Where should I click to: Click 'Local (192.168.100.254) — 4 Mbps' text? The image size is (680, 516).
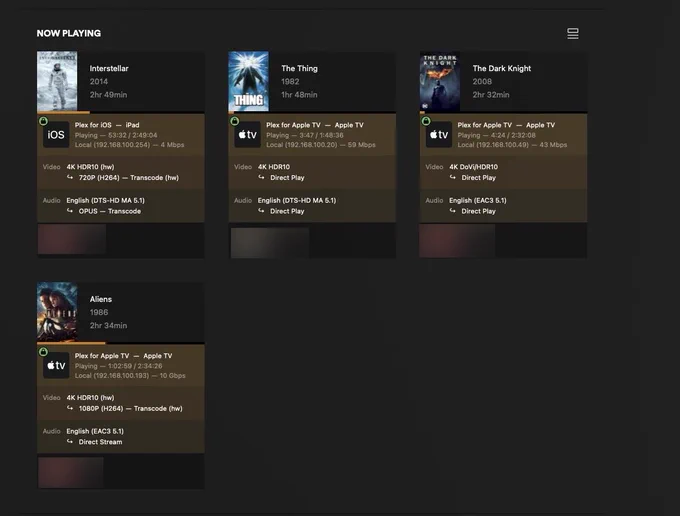pos(129,145)
